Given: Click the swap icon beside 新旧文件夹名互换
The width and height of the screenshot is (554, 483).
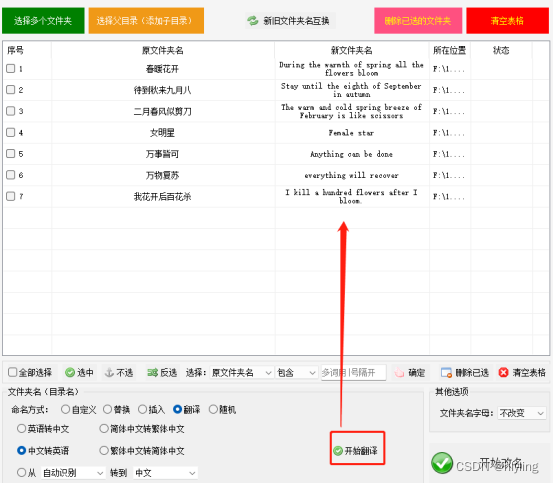Looking at the screenshot, I should click(x=253, y=21).
